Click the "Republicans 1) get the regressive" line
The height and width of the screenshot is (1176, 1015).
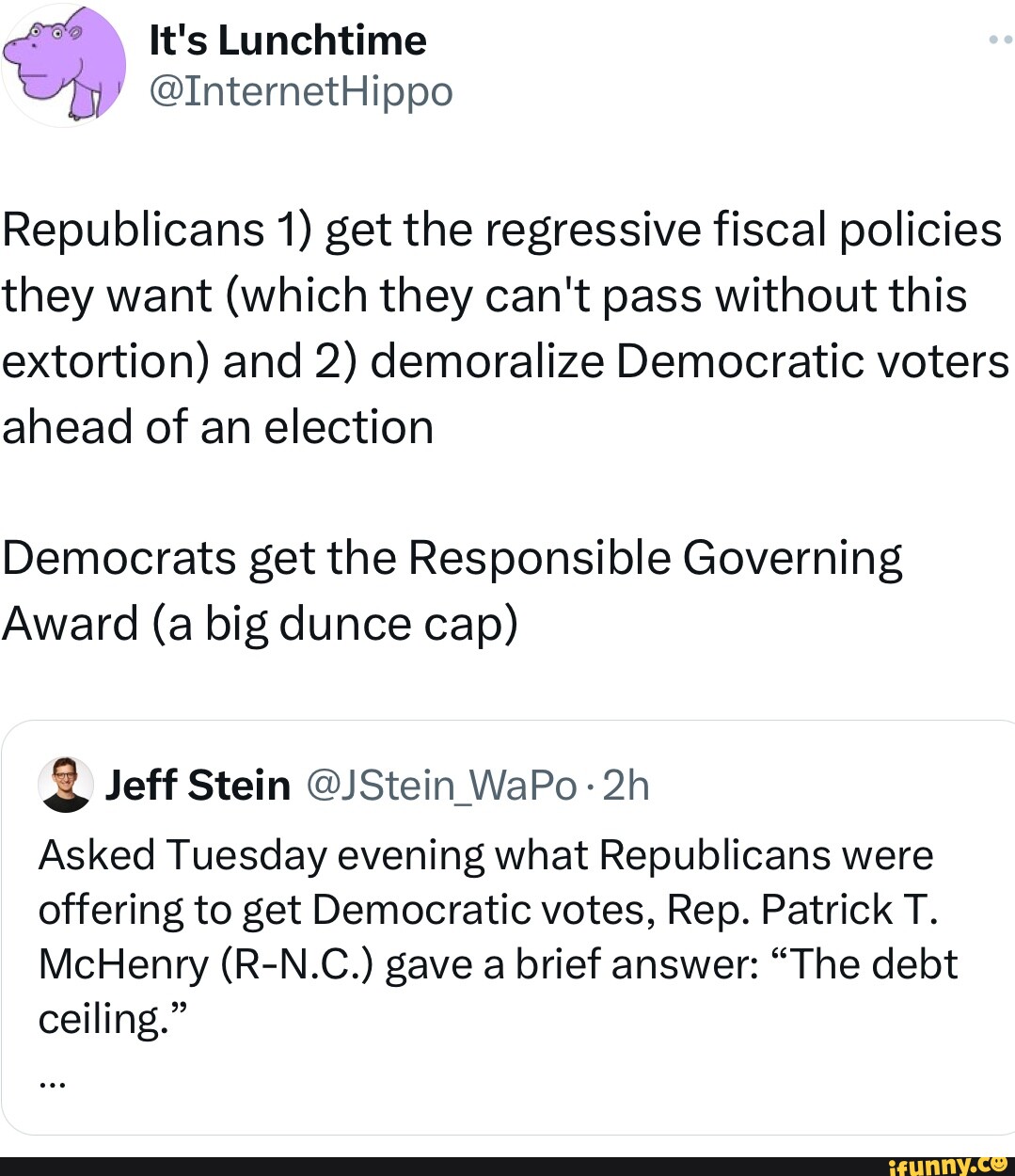(501, 230)
